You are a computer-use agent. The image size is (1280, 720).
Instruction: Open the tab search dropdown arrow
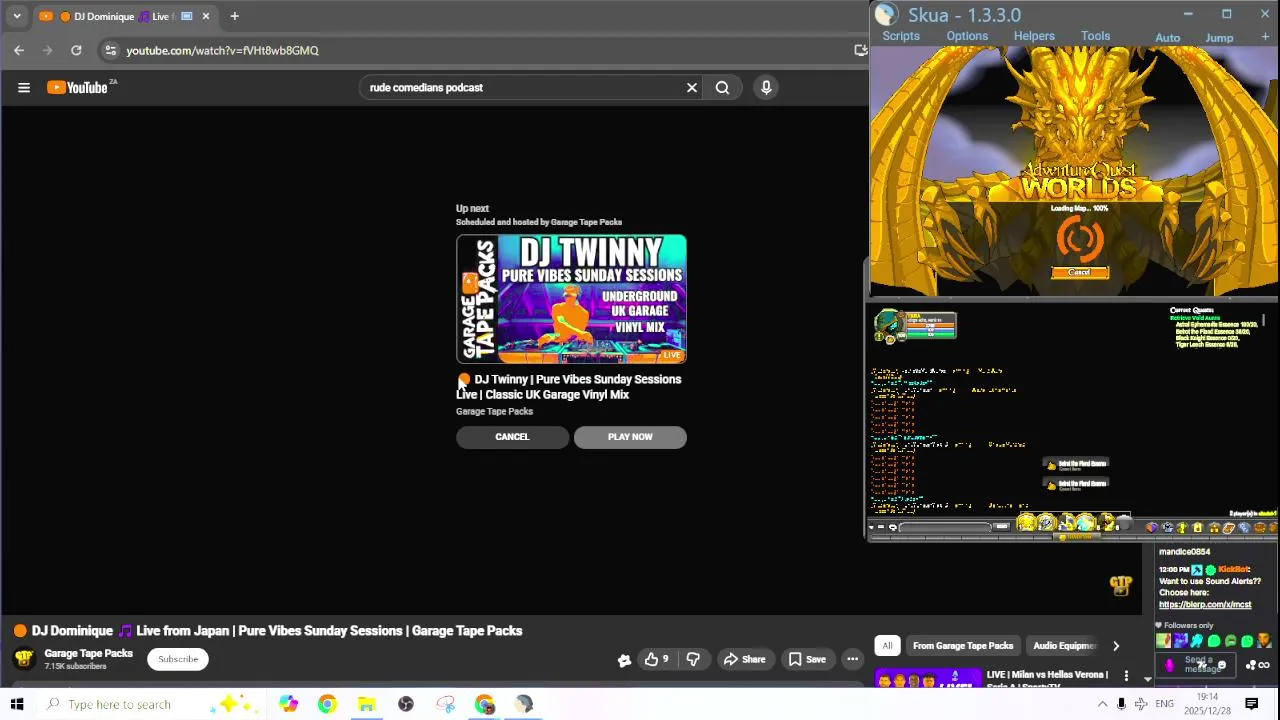[17, 16]
